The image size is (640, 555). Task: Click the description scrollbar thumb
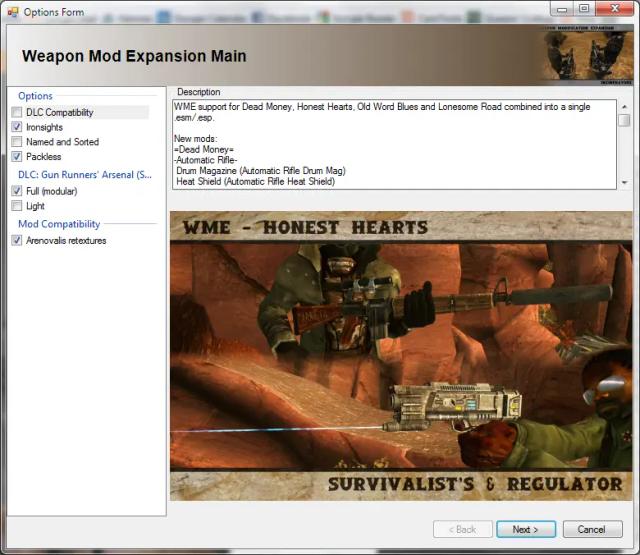pyautogui.click(x=624, y=120)
